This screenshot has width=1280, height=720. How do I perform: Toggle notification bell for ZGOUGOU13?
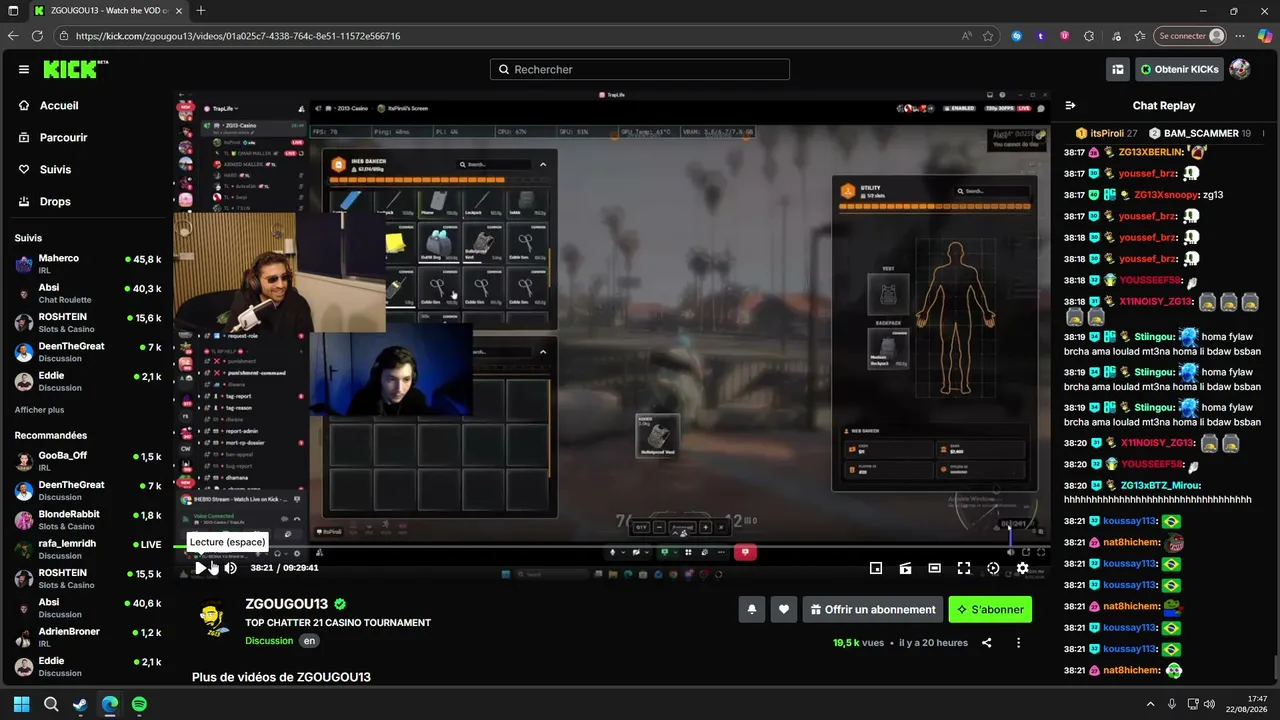coord(752,609)
